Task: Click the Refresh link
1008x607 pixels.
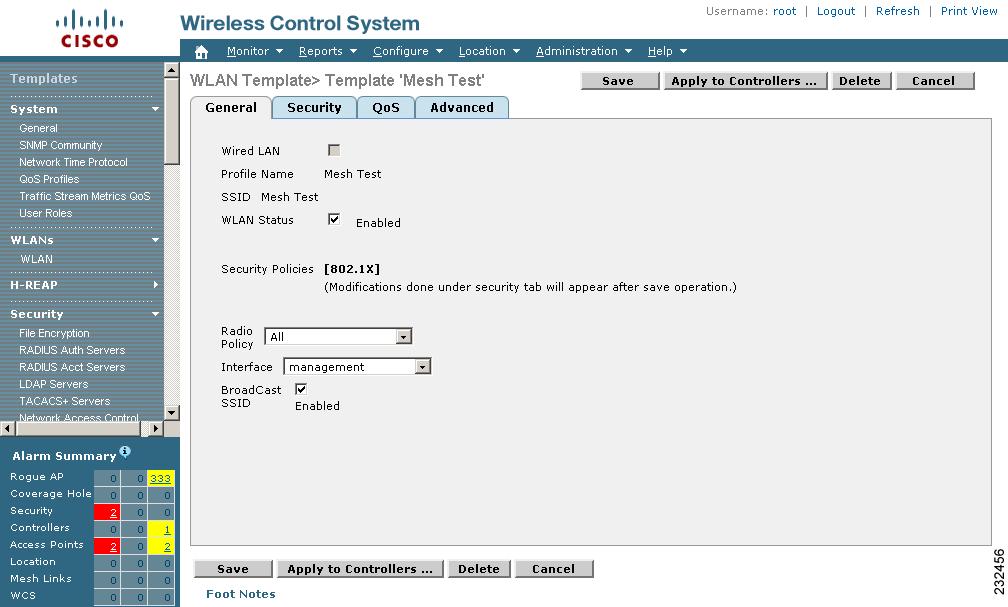Action: tap(897, 12)
